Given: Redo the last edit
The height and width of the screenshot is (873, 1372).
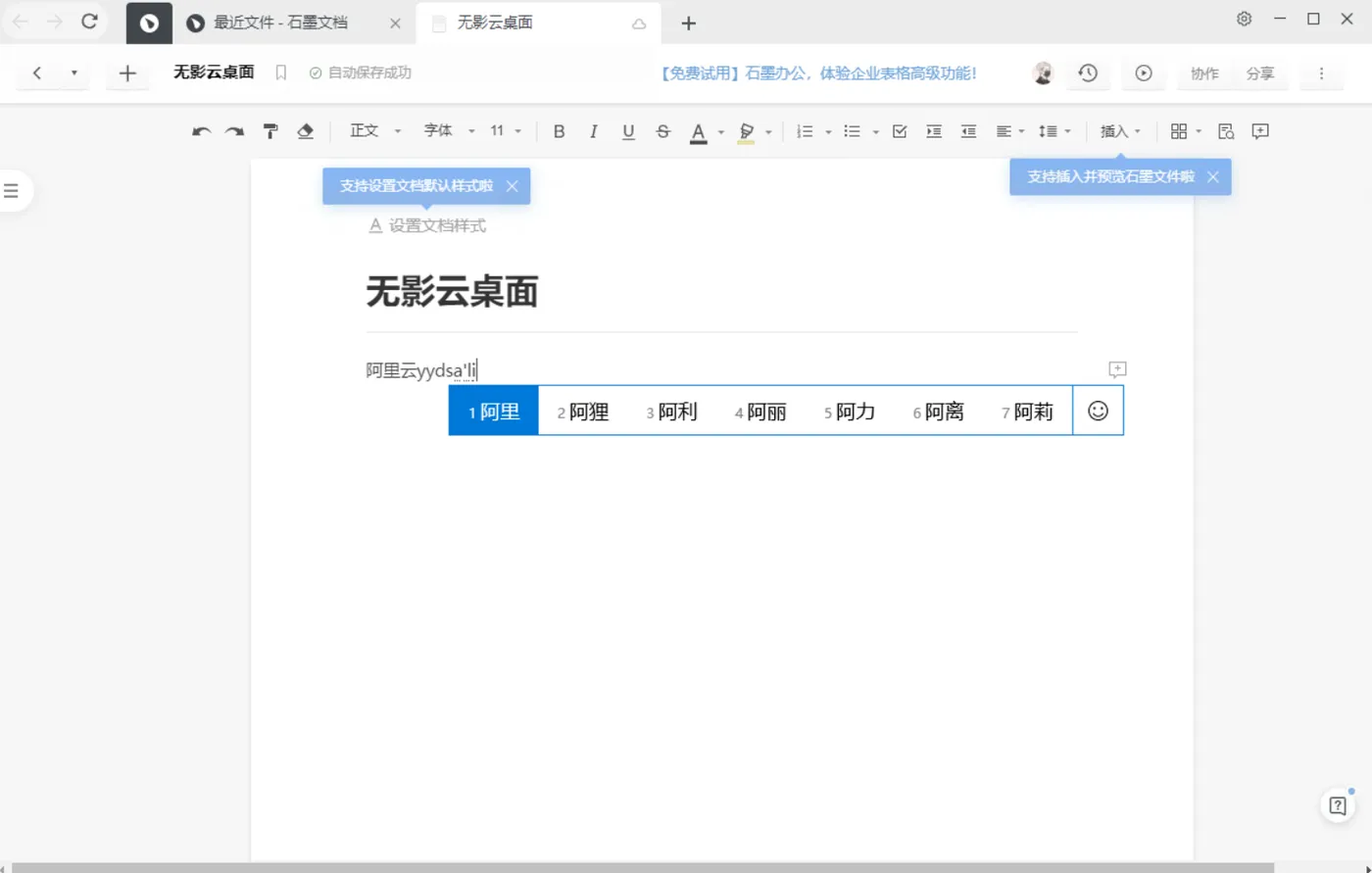Looking at the screenshot, I should pos(234,131).
